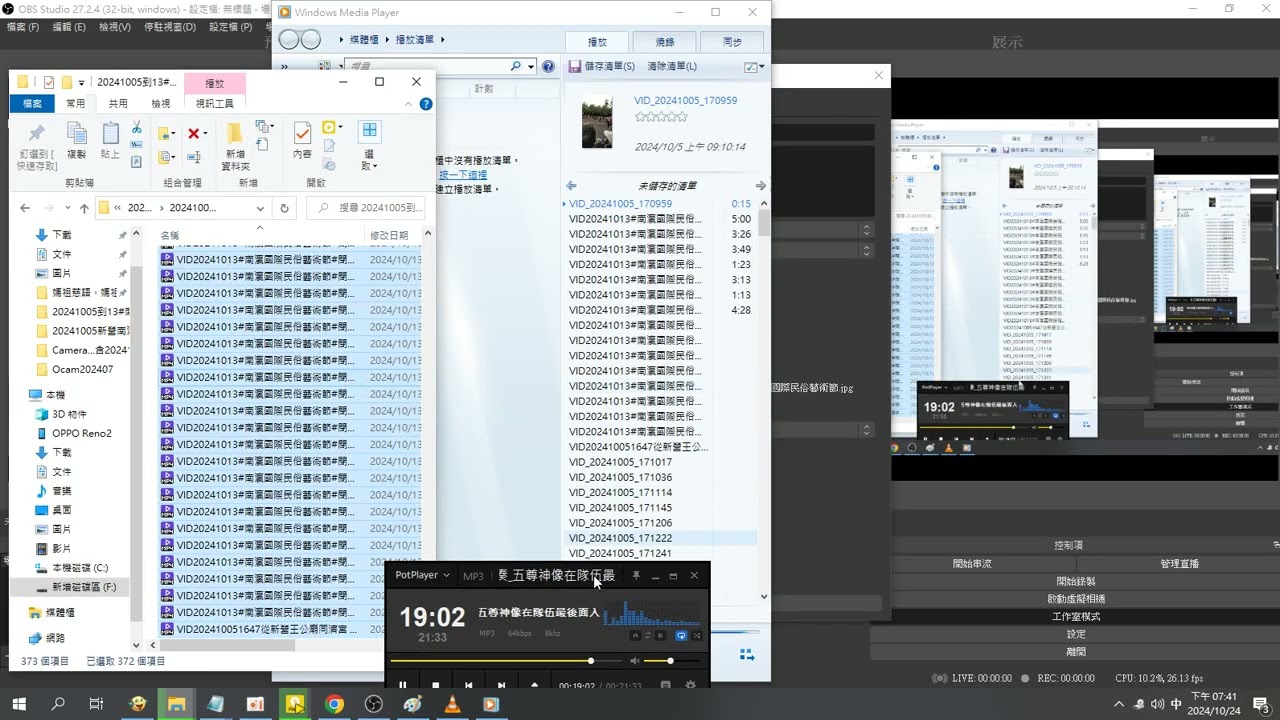Click the Move to folder icon
1280x720 pixels.
pos(165,133)
